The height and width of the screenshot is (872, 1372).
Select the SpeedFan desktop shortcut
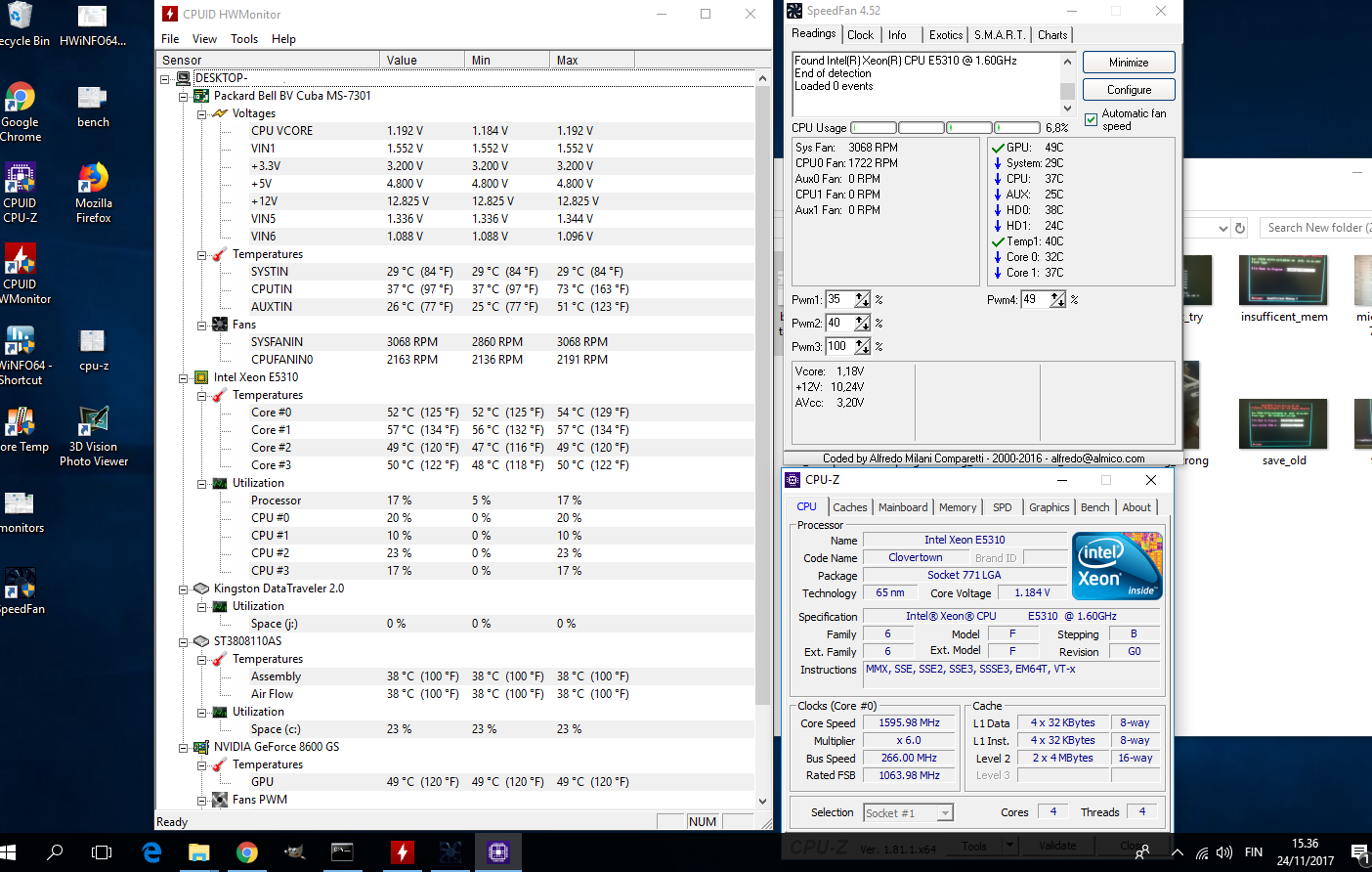(21, 592)
